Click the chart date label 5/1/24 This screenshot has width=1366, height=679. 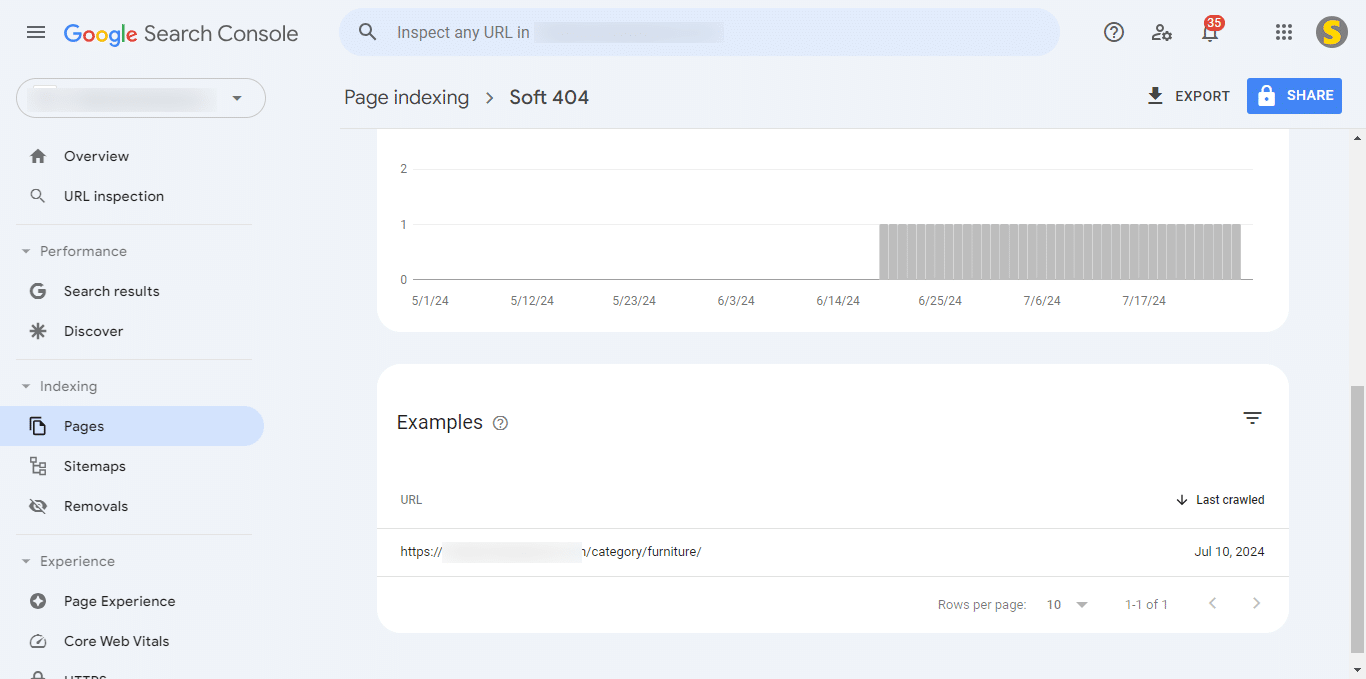(x=430, y=301)
